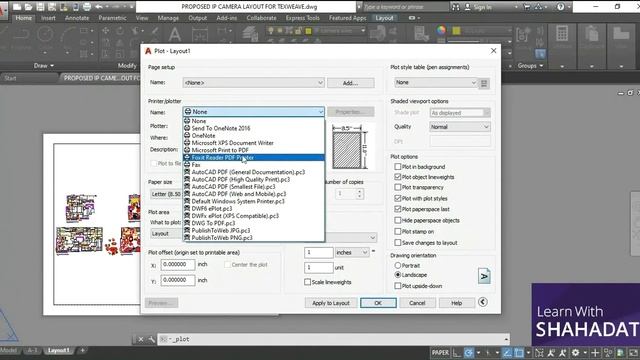
Task: Enable Plot transparency checkbox
Action: (398, 187)
